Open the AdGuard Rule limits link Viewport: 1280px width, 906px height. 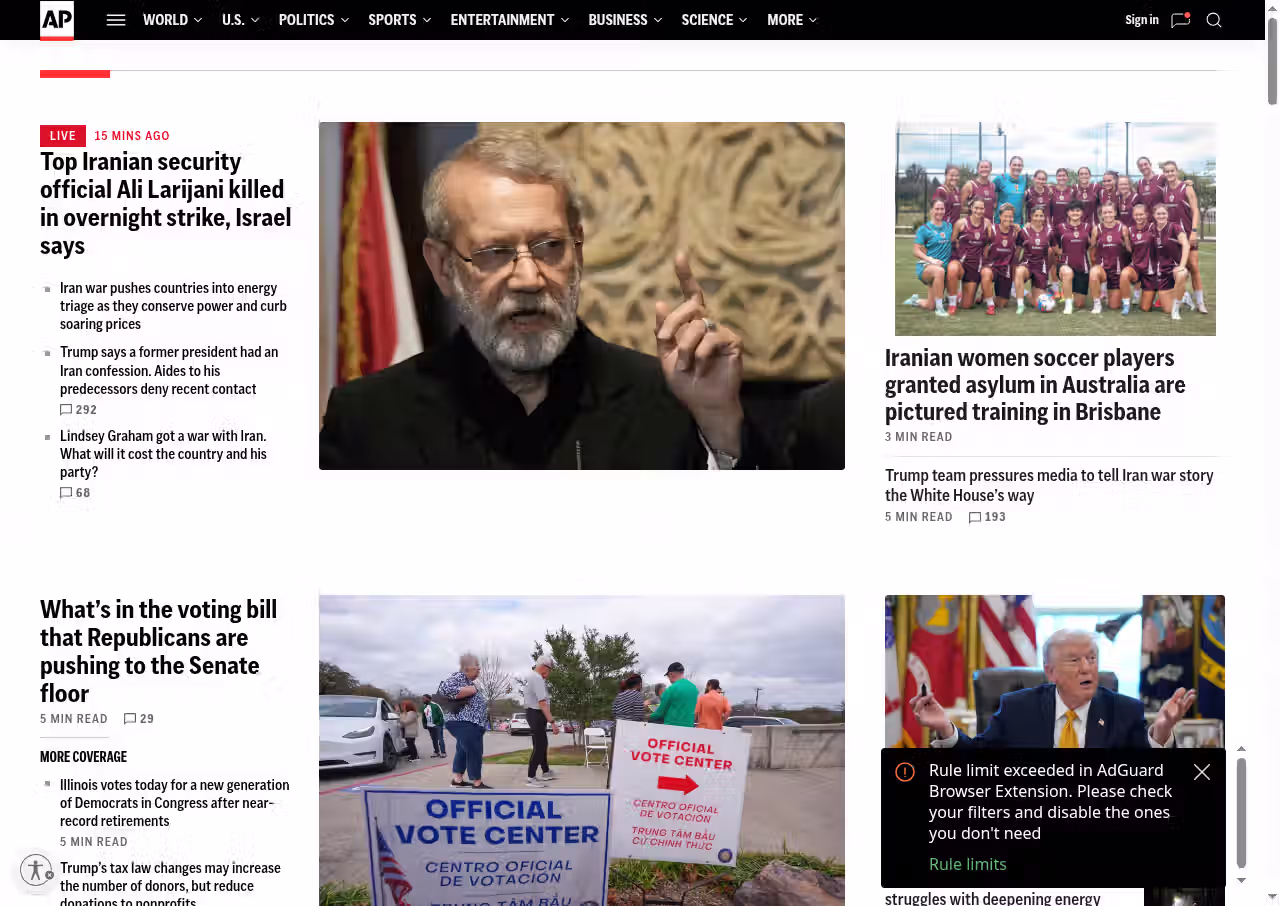(x=967, y=864)
